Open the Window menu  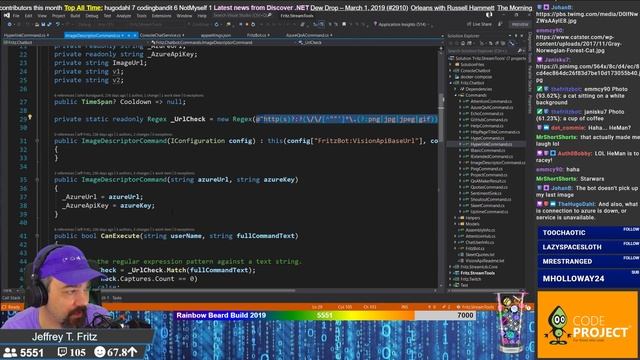[x=184, y=16]
